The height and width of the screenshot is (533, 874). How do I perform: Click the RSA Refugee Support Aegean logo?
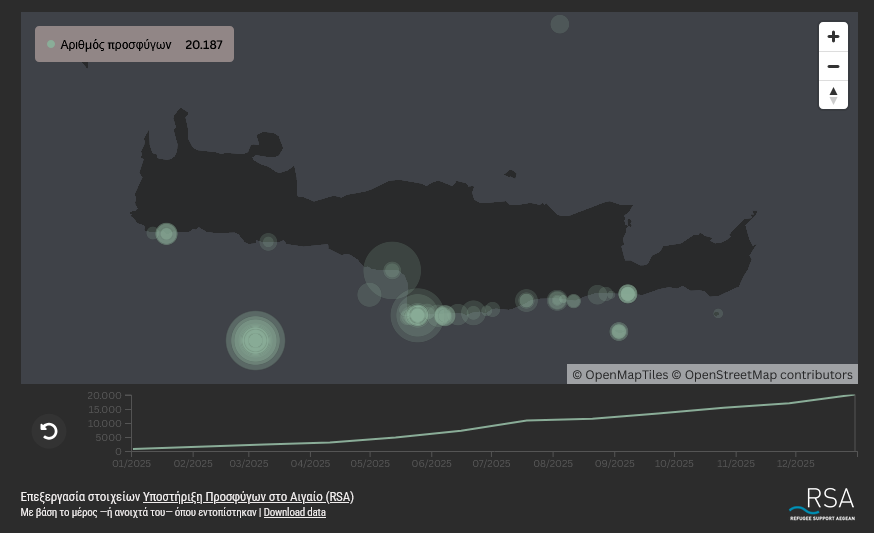click(821, 503)
